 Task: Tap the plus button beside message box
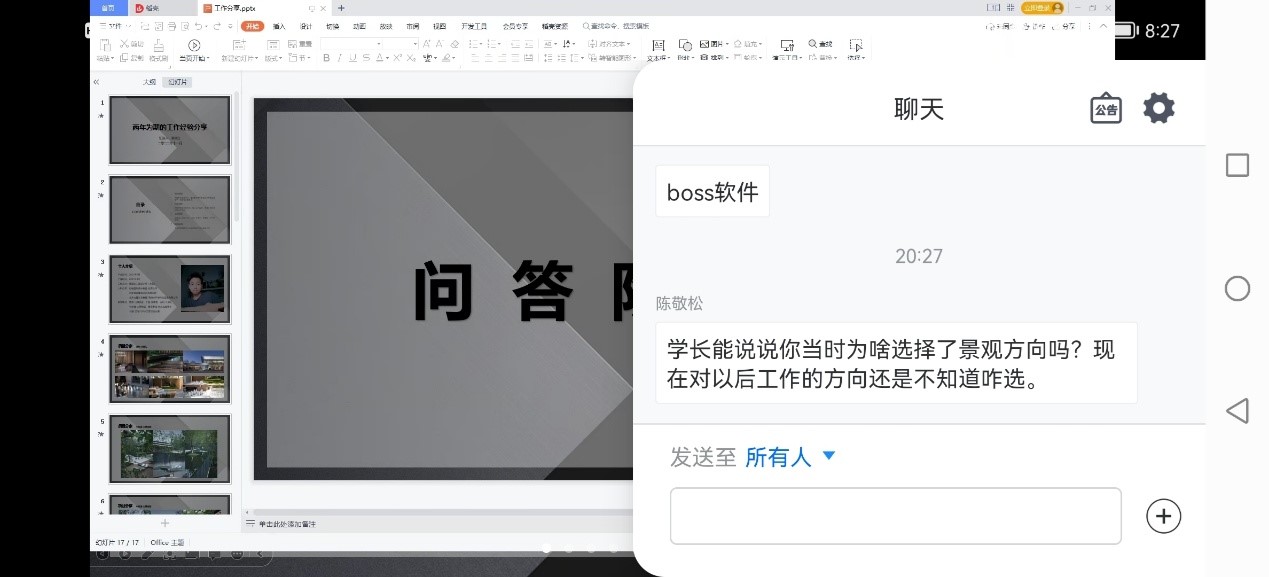(1162, 516)
